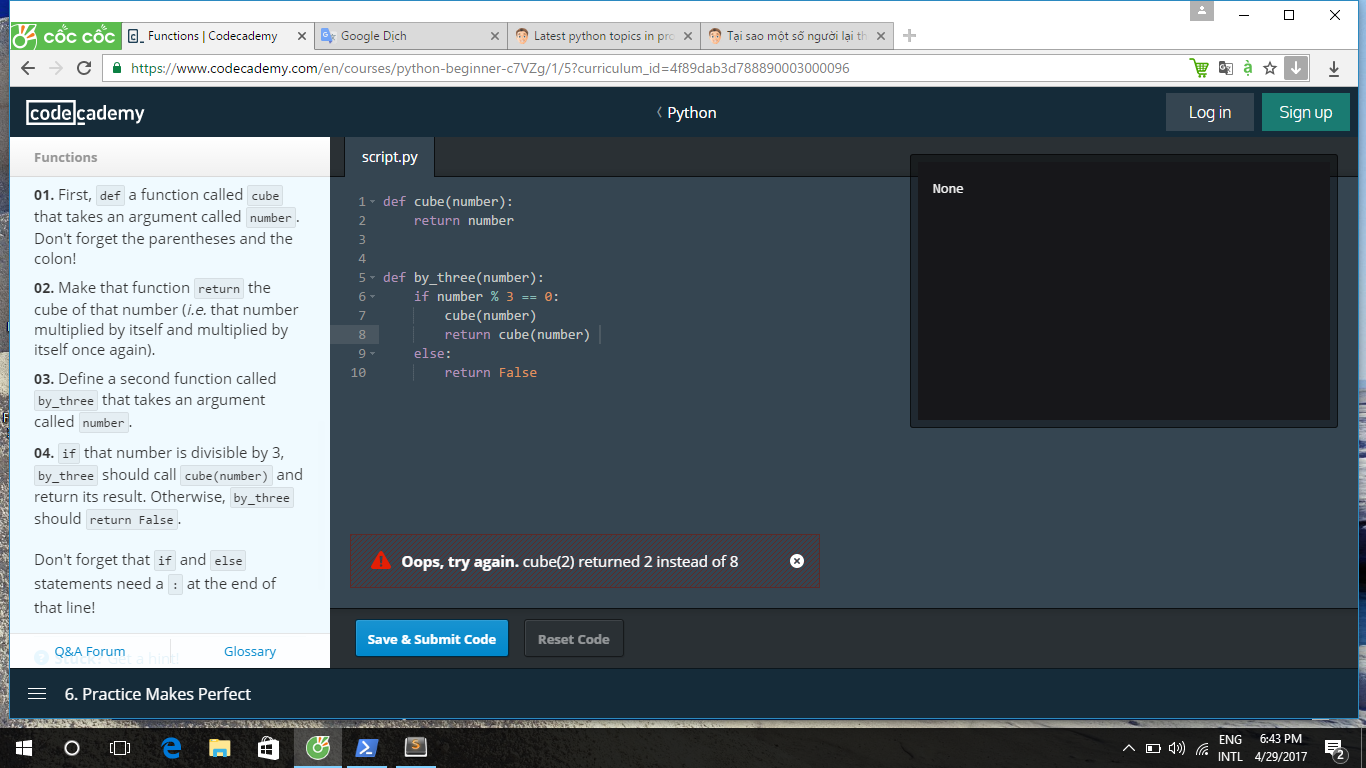1366x768 pixels.
Task: Open the downloads arrow at toolbar's far right
Action: coord(1334,69)
